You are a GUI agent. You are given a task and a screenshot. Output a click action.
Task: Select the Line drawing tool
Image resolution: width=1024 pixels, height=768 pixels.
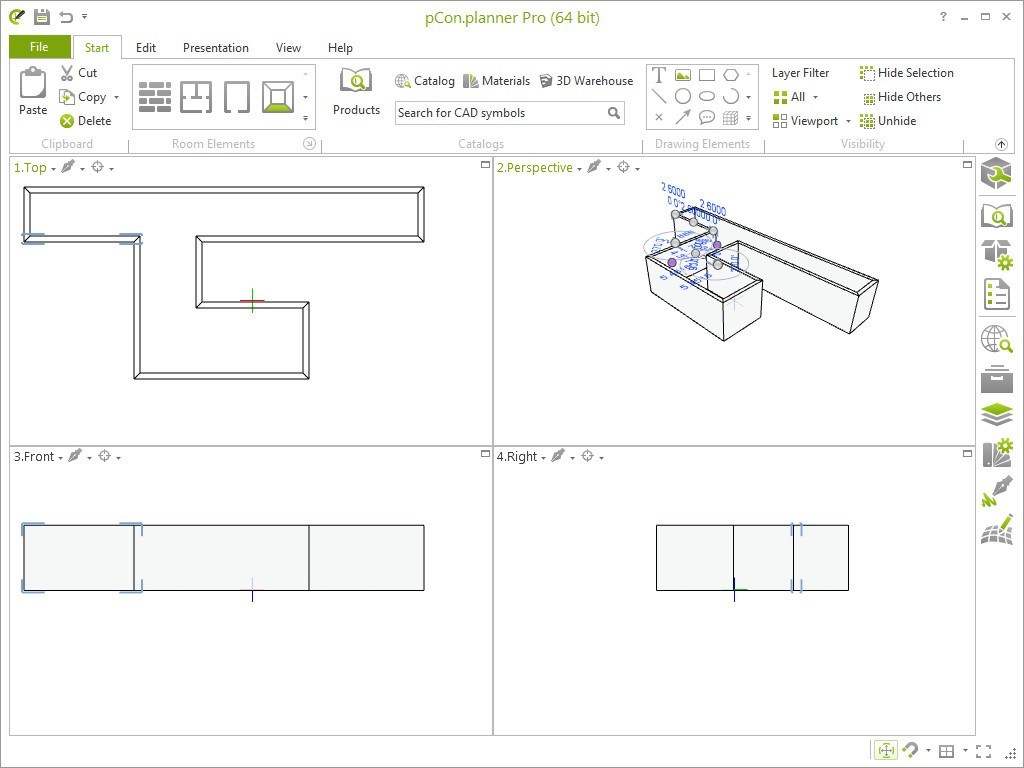pyautogui.click(x=659, y=97)
